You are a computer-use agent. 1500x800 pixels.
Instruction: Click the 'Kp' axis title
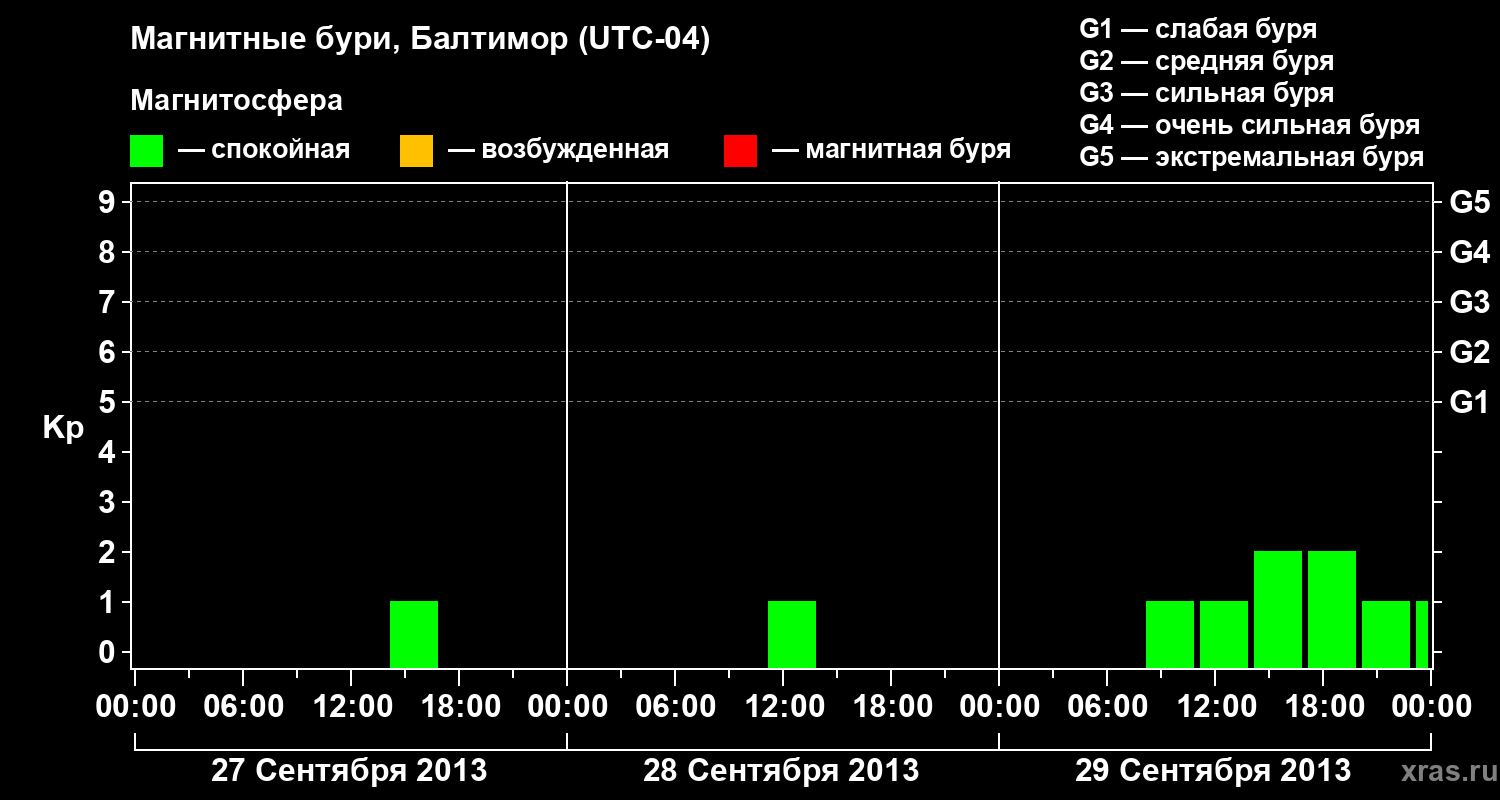click(x=63, y=428)
